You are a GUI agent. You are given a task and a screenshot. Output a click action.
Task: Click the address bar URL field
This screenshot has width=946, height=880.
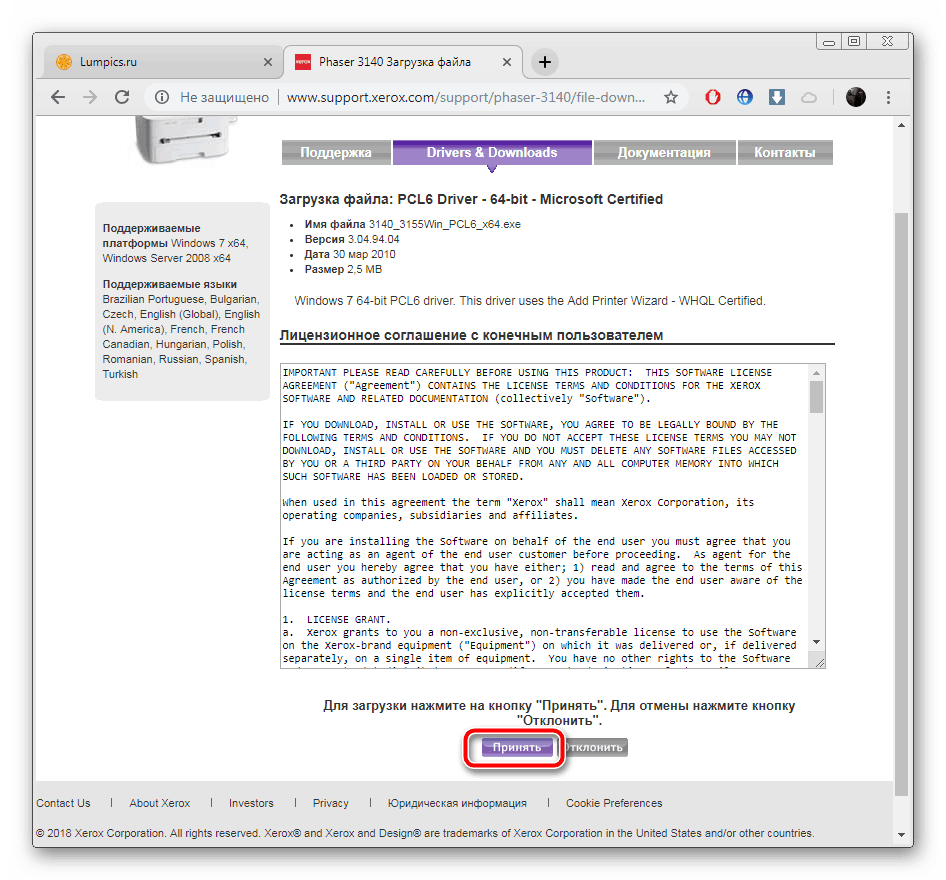pos(465,97)
